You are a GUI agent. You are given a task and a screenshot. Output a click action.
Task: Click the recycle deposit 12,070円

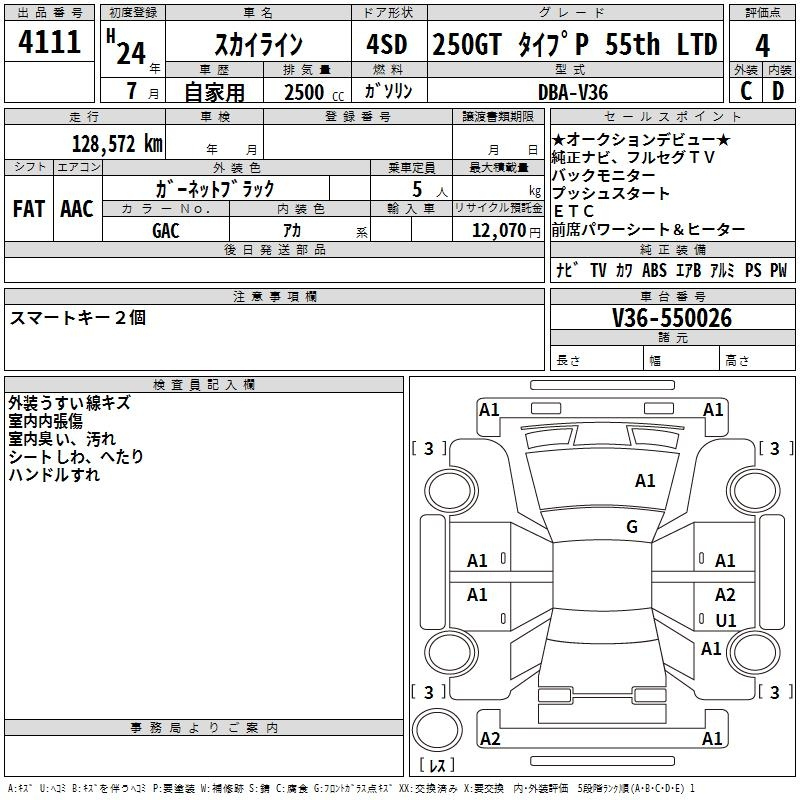[506, 231]
